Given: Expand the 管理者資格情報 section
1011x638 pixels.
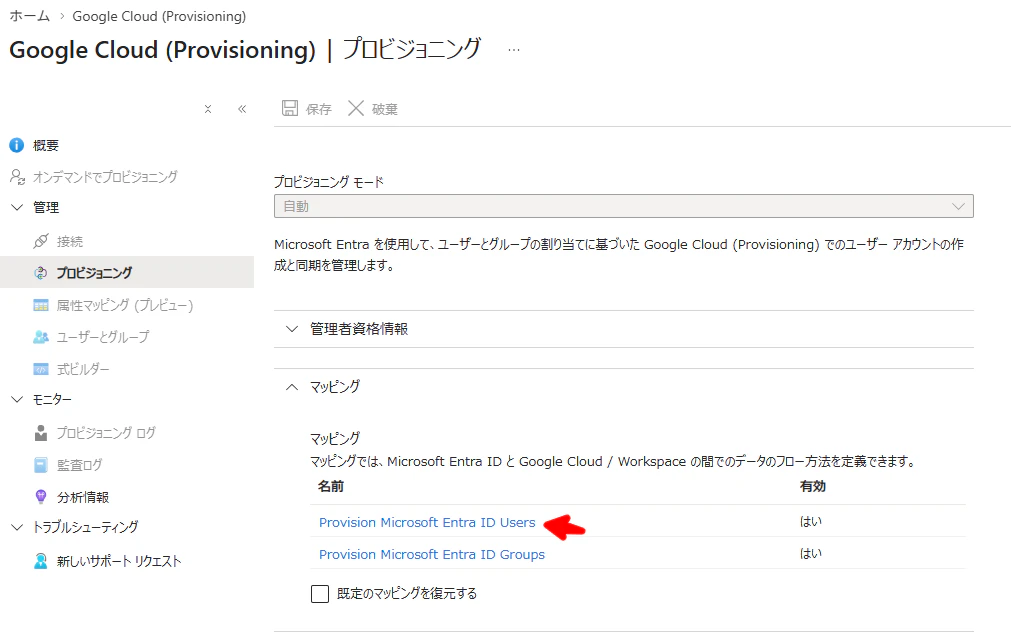Looking at the screenshot, I should (623, 329).
